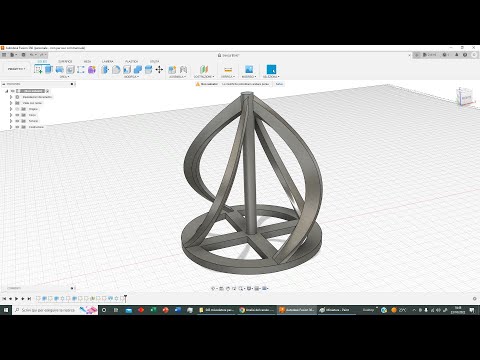Click the Orbit navigation tool
This screenshot has height=360, width=480.
(213, 288)
